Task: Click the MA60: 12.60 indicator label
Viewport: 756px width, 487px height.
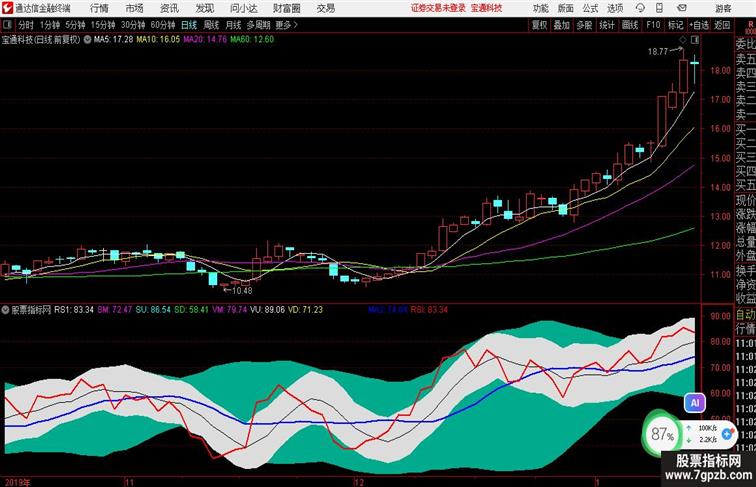Action: tap(252, 40)
